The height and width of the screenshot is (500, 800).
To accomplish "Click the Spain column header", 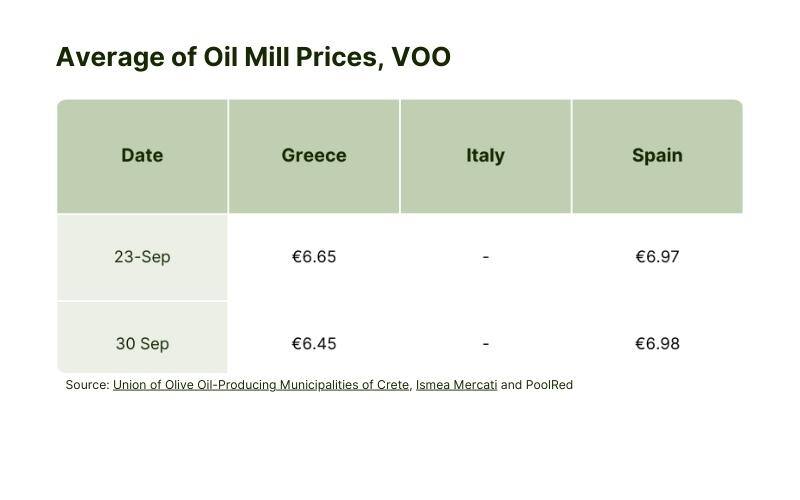I will tap(657, 156).
